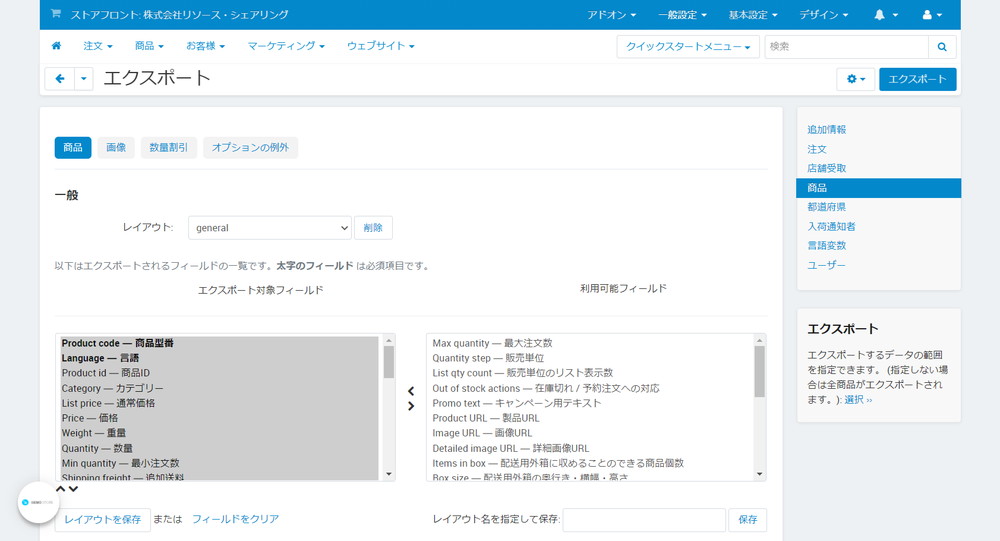Click the フィールドをクリア link
This screenshot has height=541, width=1000.
(x=235, y=519)
